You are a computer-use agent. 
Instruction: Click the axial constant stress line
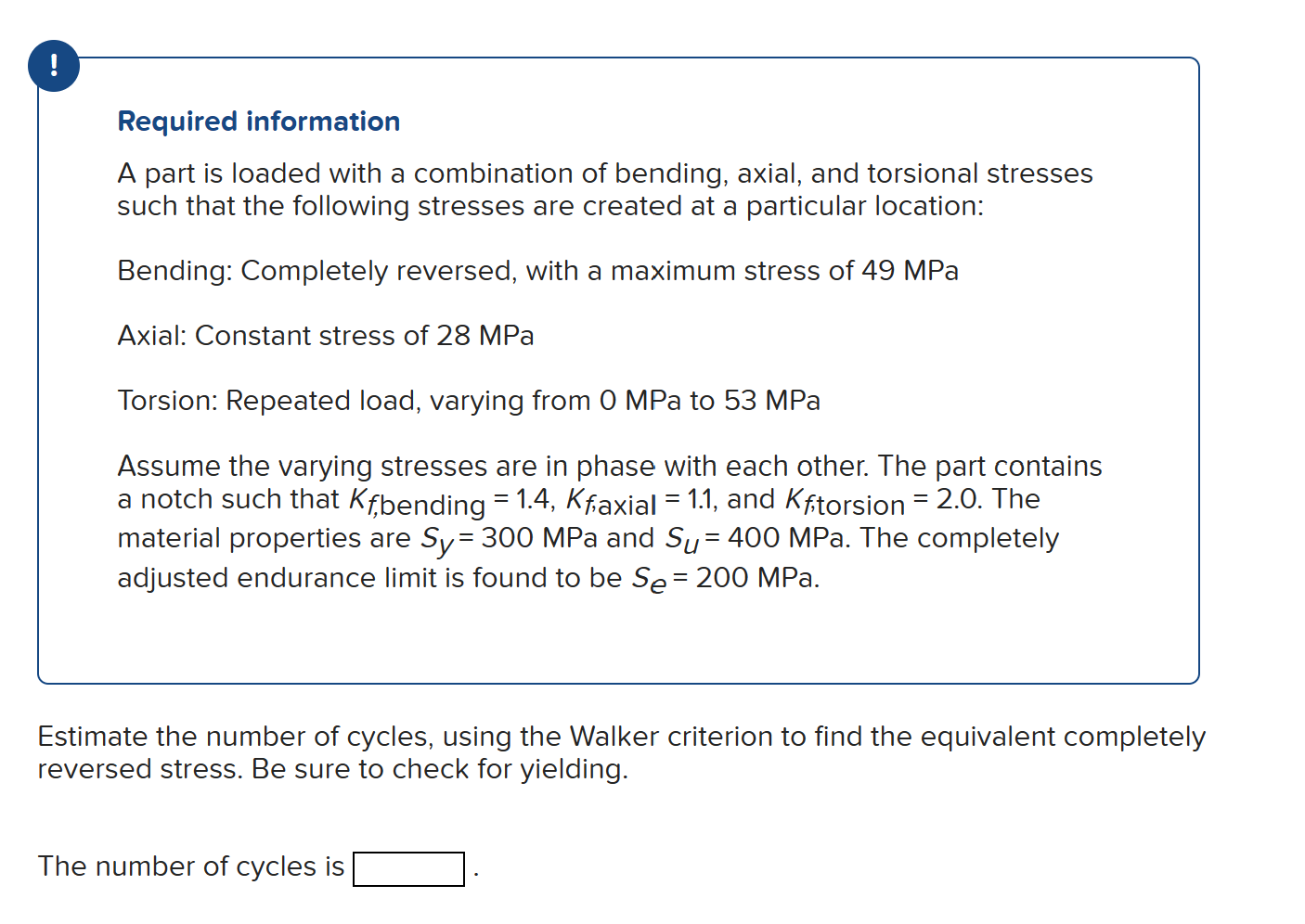tap(325, 335)
